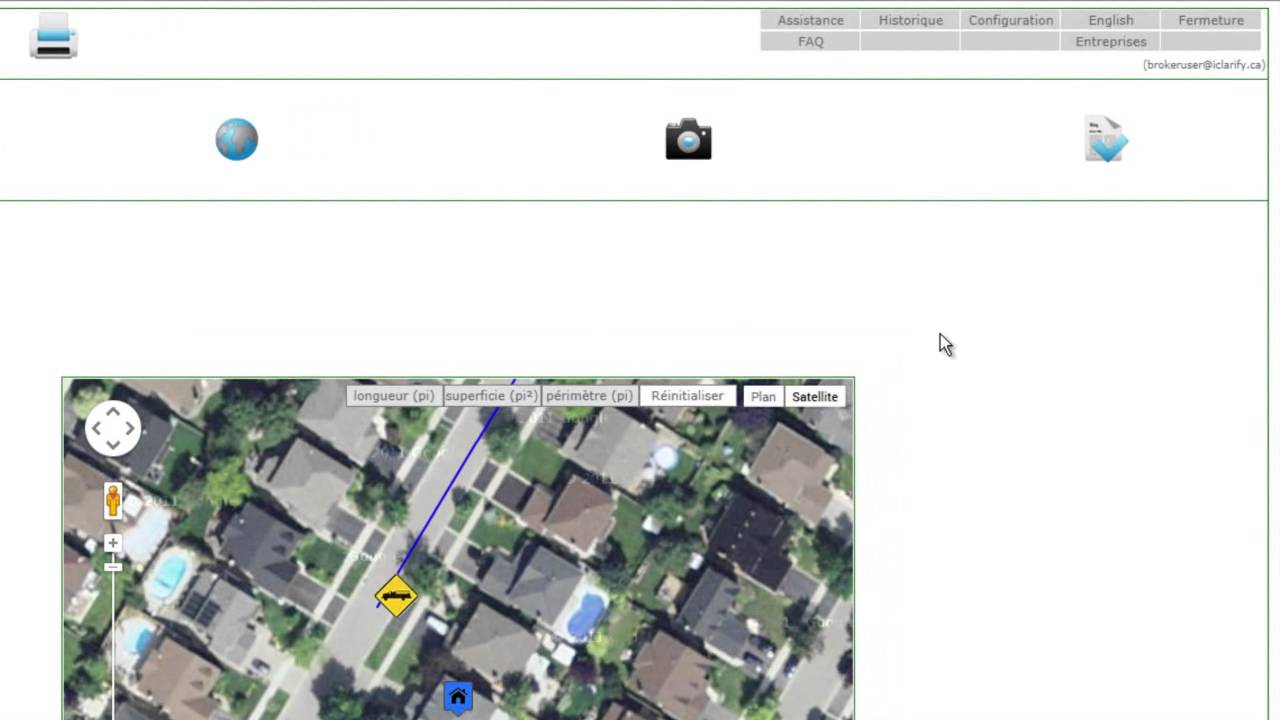
Task: Click the printer icon
Action: [53, 36]
